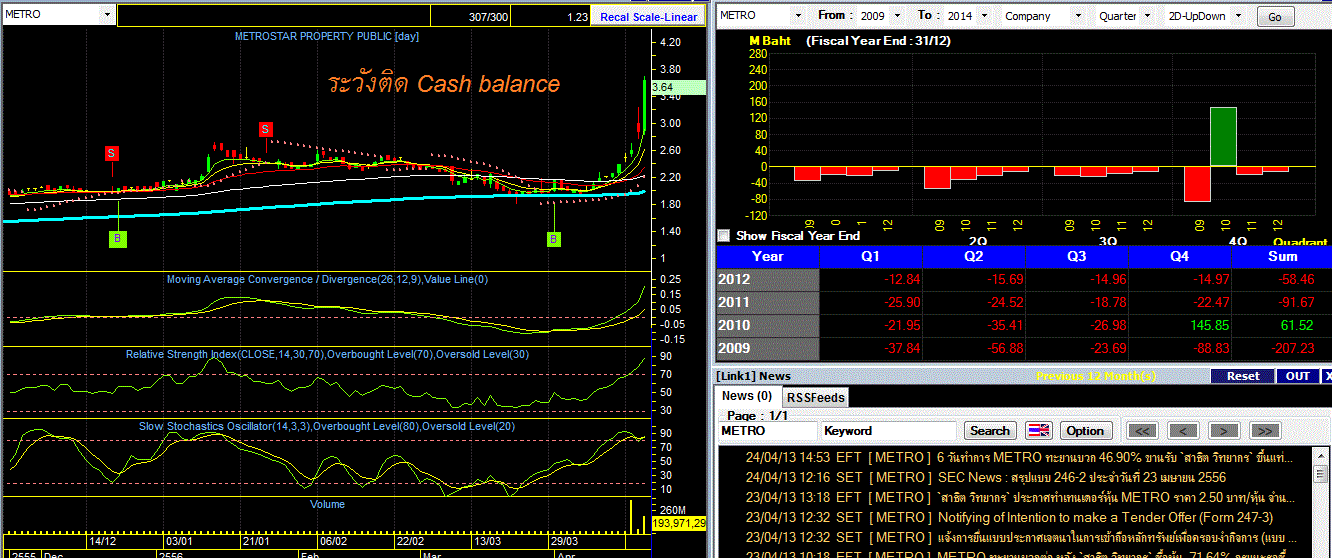
Task: Select the Sum column header
Action: [1281, 256]
